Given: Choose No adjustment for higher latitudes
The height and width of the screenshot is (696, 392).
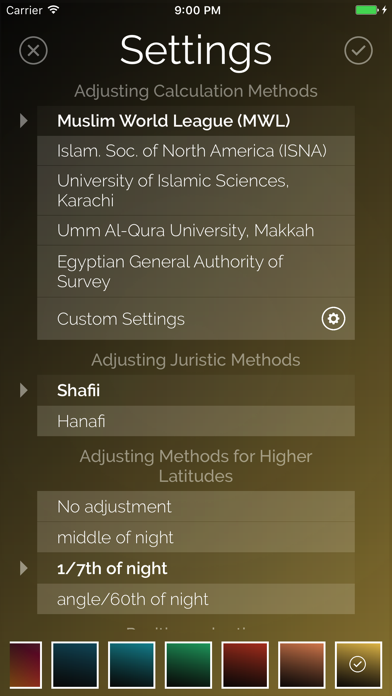Looking at the screenshot, I should coord(196,506).
